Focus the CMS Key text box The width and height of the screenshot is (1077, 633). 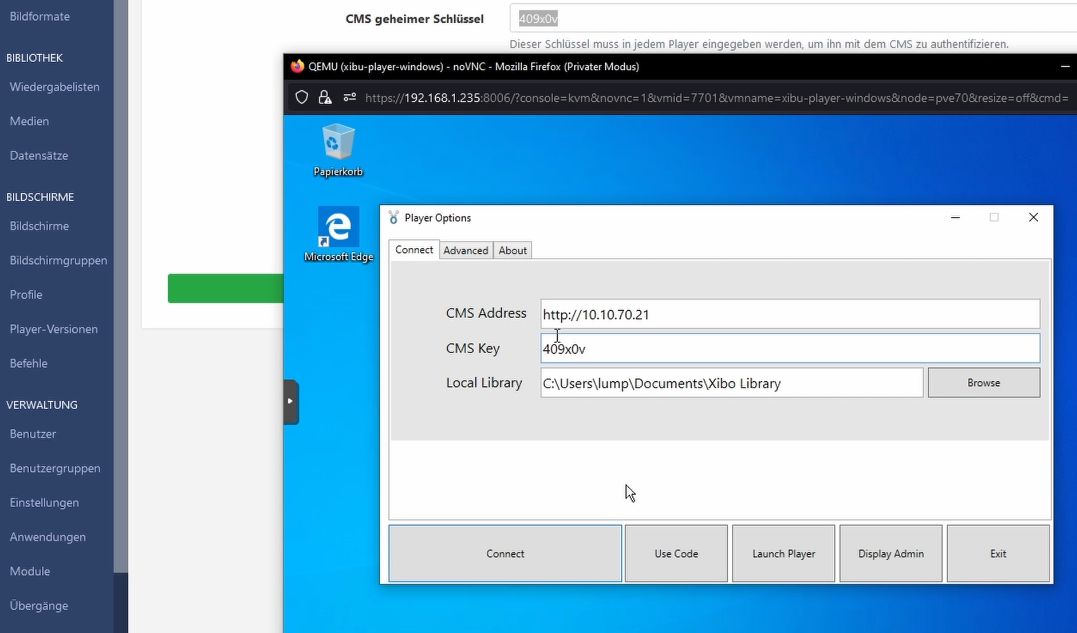[790, 349]
